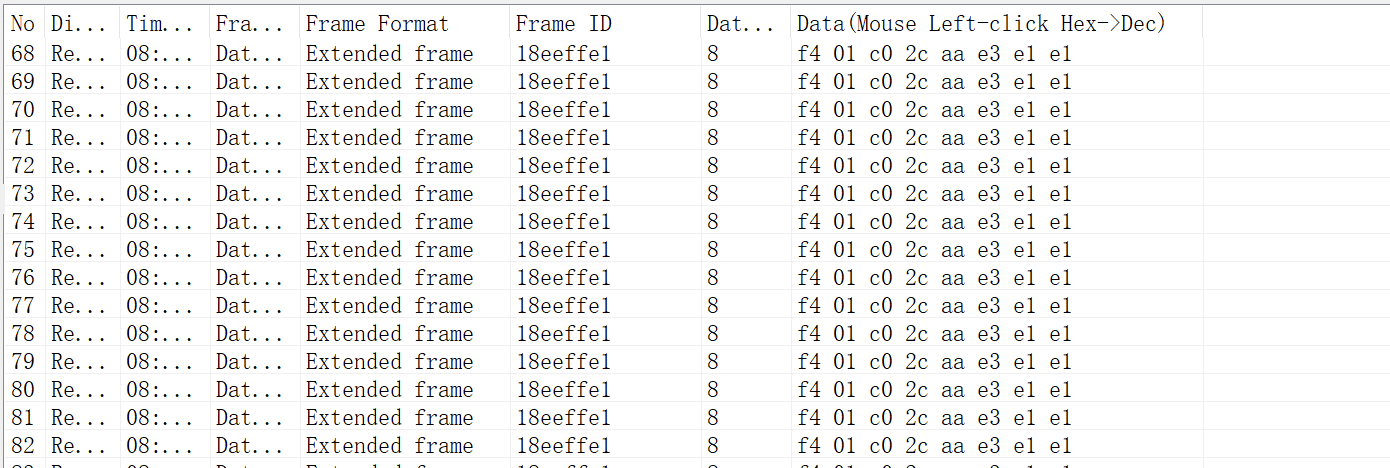
Task: Click the No column header
Action: (22, 24)
